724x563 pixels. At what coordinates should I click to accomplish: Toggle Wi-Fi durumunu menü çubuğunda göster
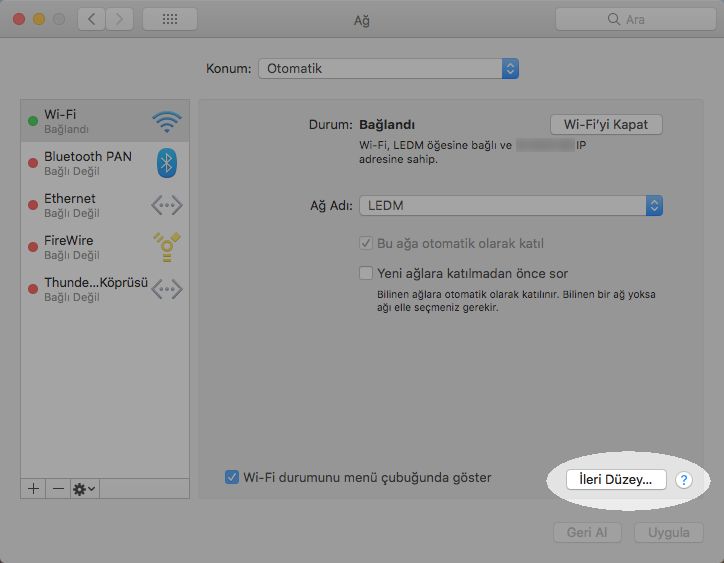(232, 477)
